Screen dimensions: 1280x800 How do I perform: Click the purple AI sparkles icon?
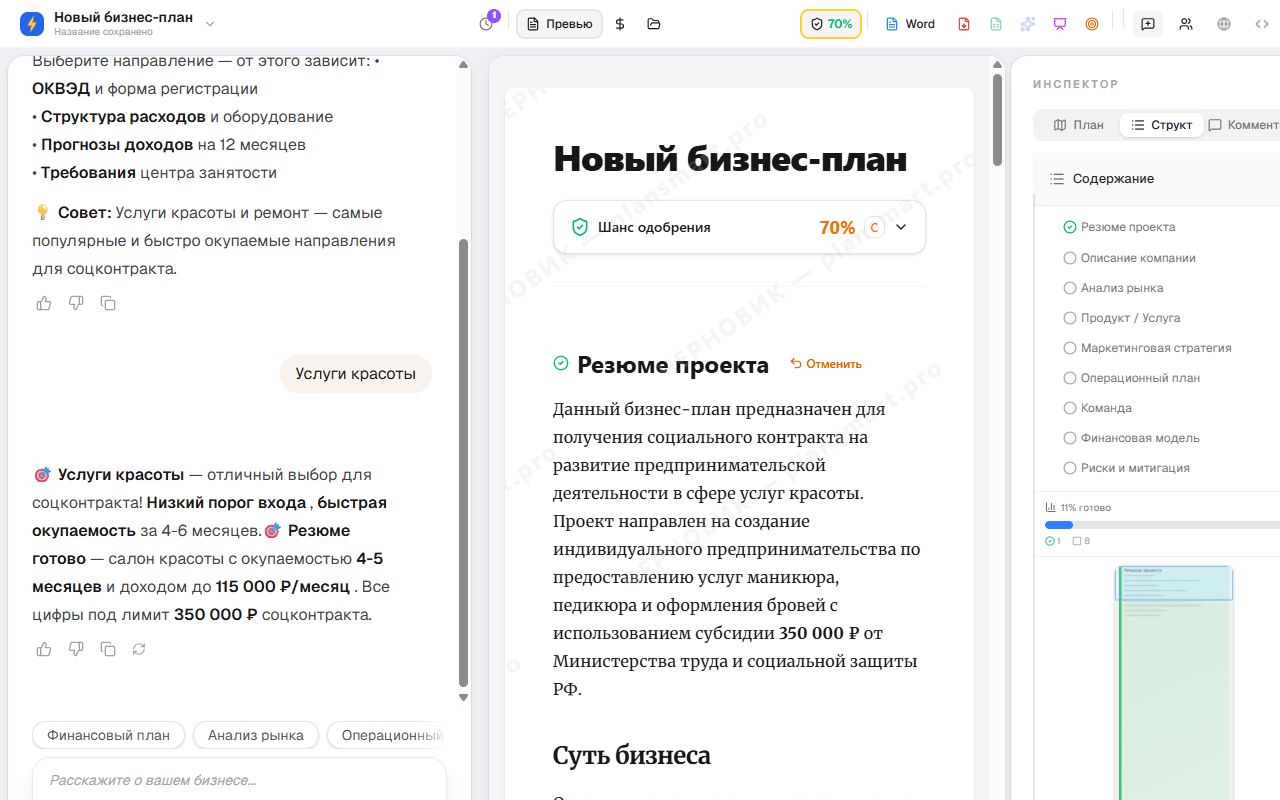pos(1027,23)
